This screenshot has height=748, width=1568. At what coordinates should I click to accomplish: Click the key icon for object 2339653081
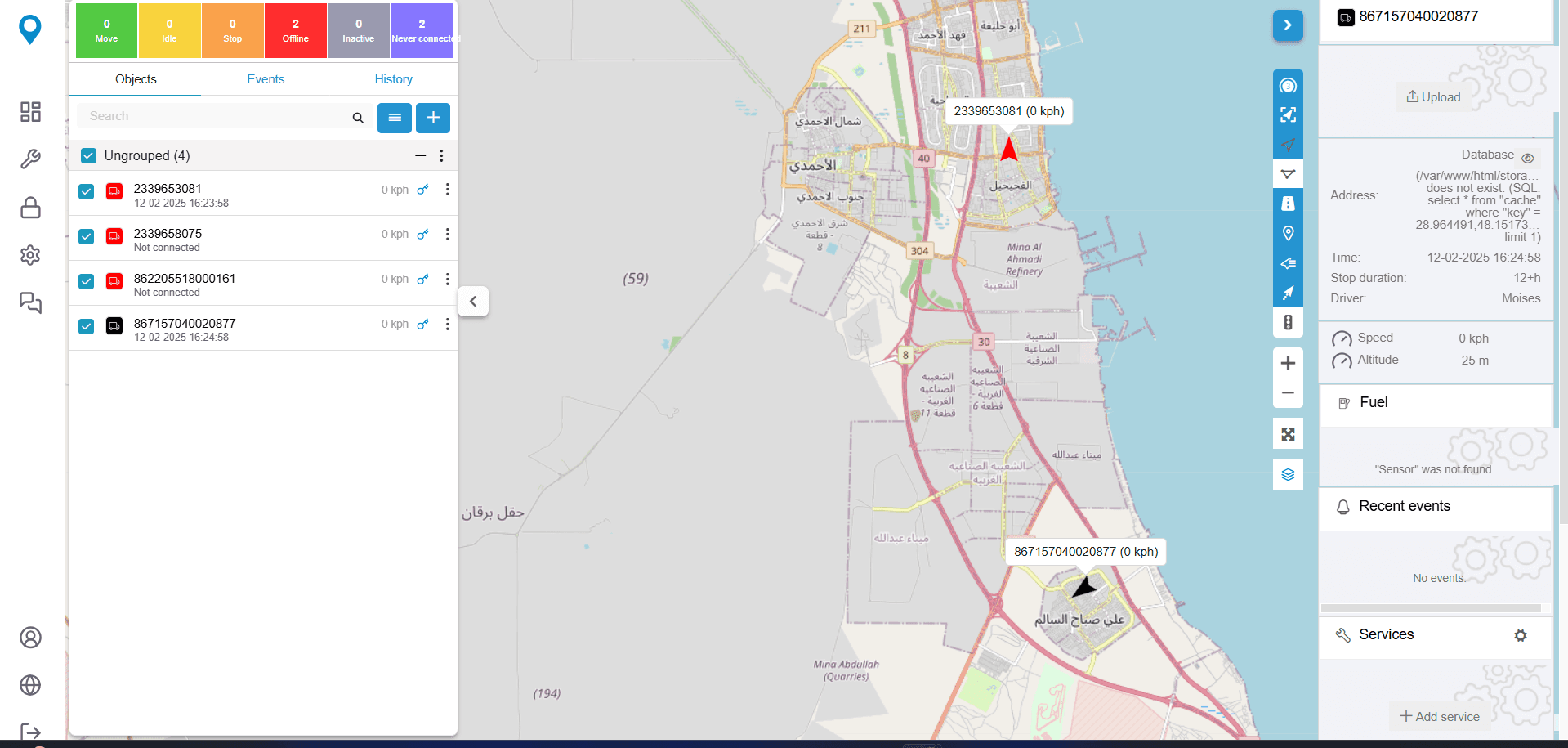coord(422,190)
